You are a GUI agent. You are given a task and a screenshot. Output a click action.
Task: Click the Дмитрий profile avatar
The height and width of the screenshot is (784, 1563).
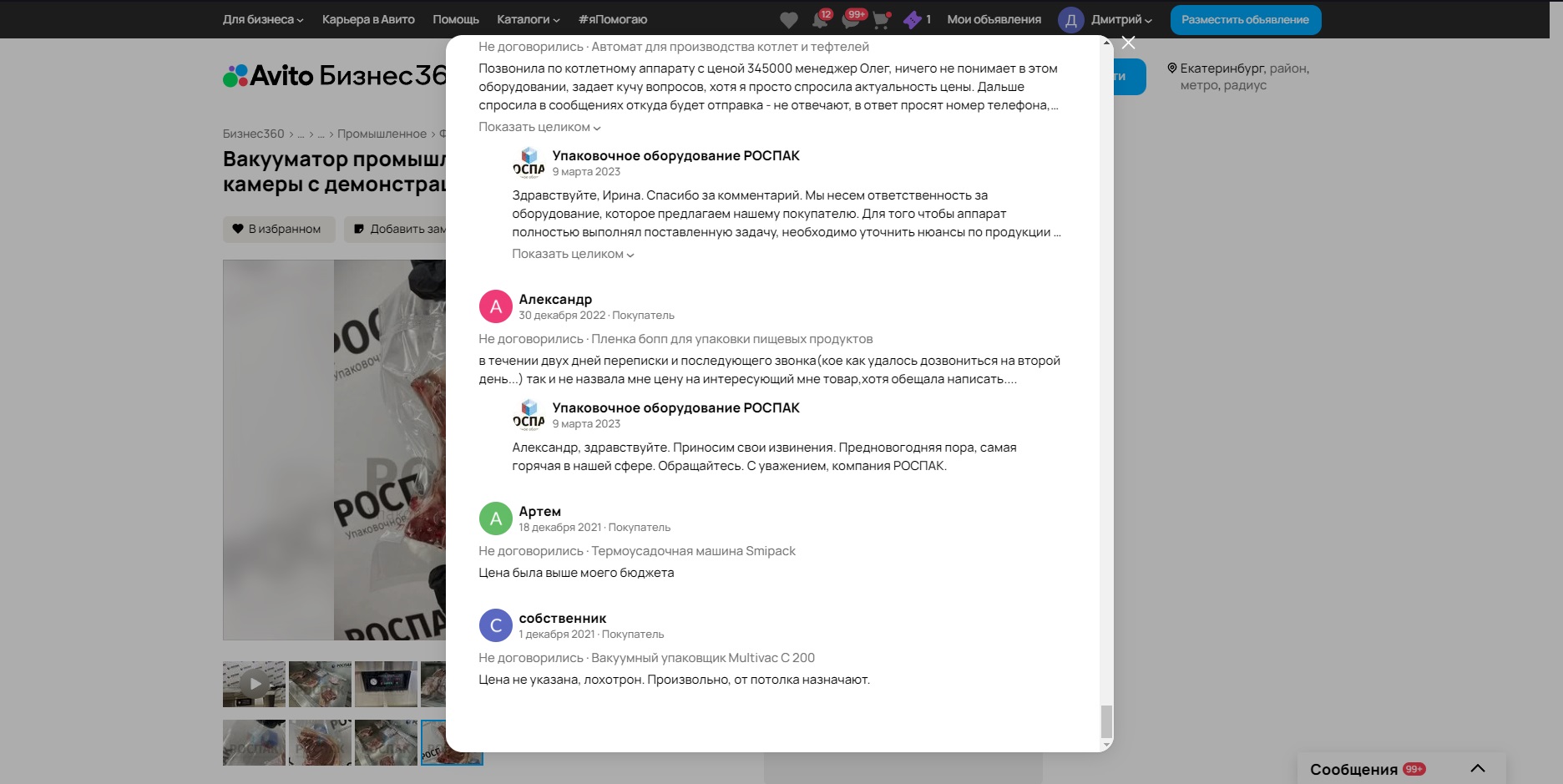click(1070, 20)
